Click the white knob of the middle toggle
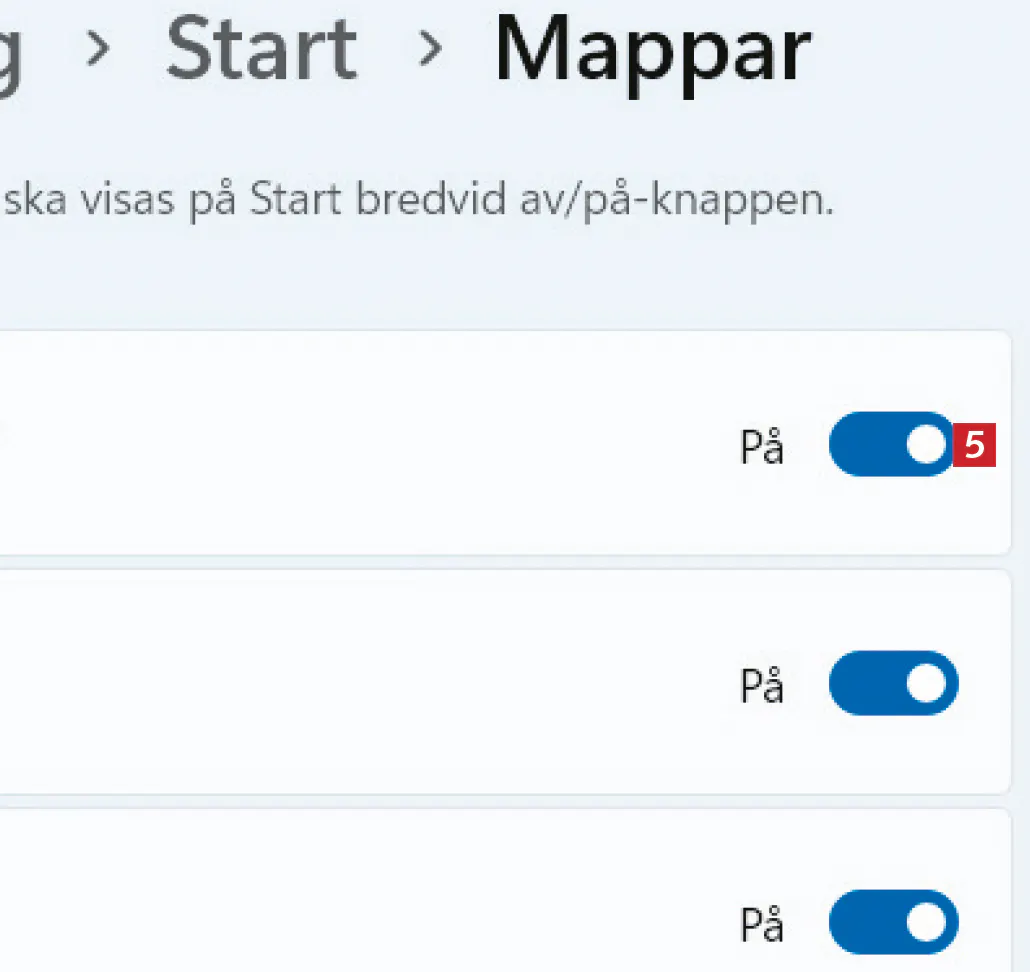Screen dimensions: 1030x972 coord(927,683)
